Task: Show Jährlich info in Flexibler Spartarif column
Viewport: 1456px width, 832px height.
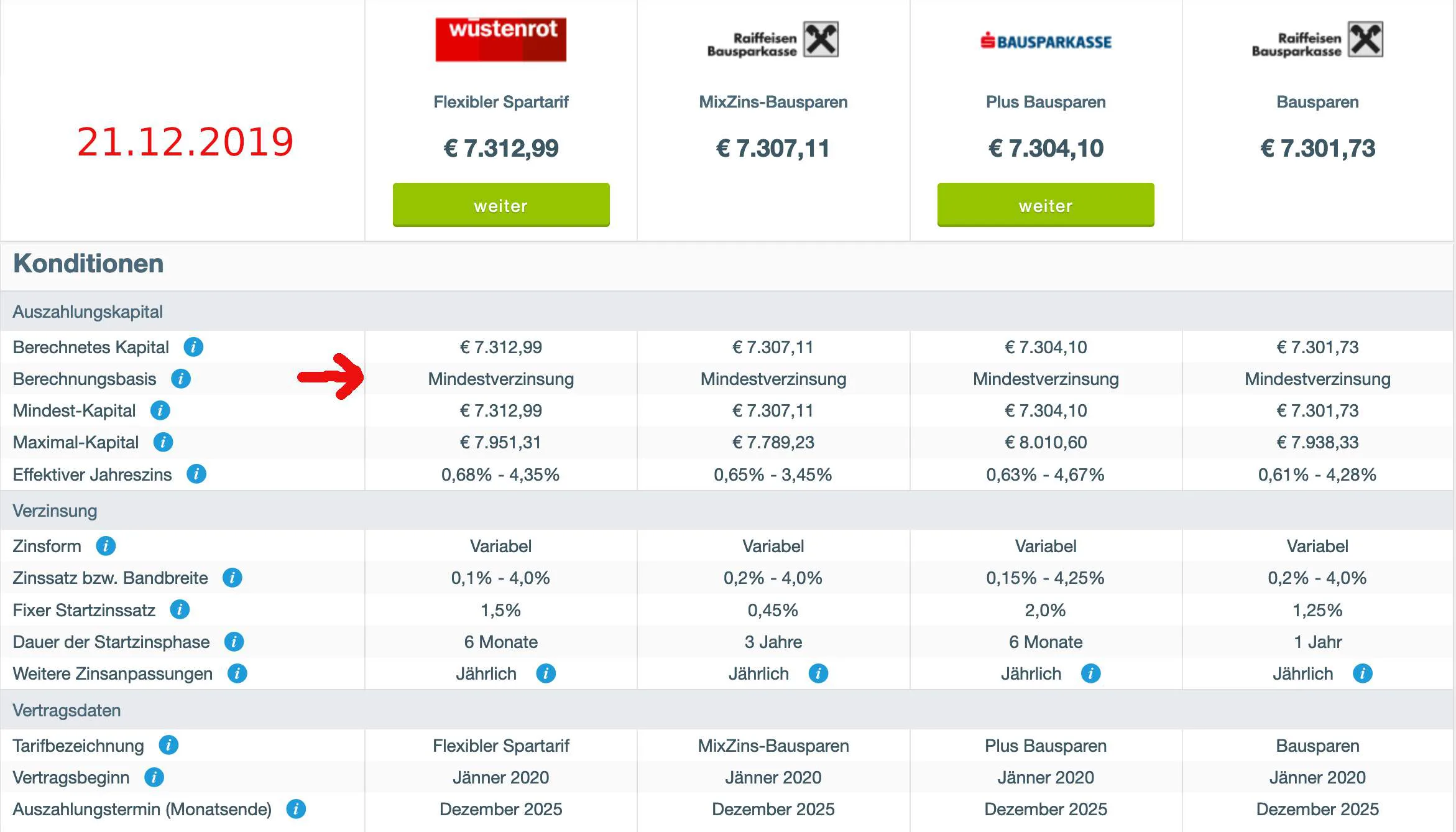Action: tap(546, 673)
